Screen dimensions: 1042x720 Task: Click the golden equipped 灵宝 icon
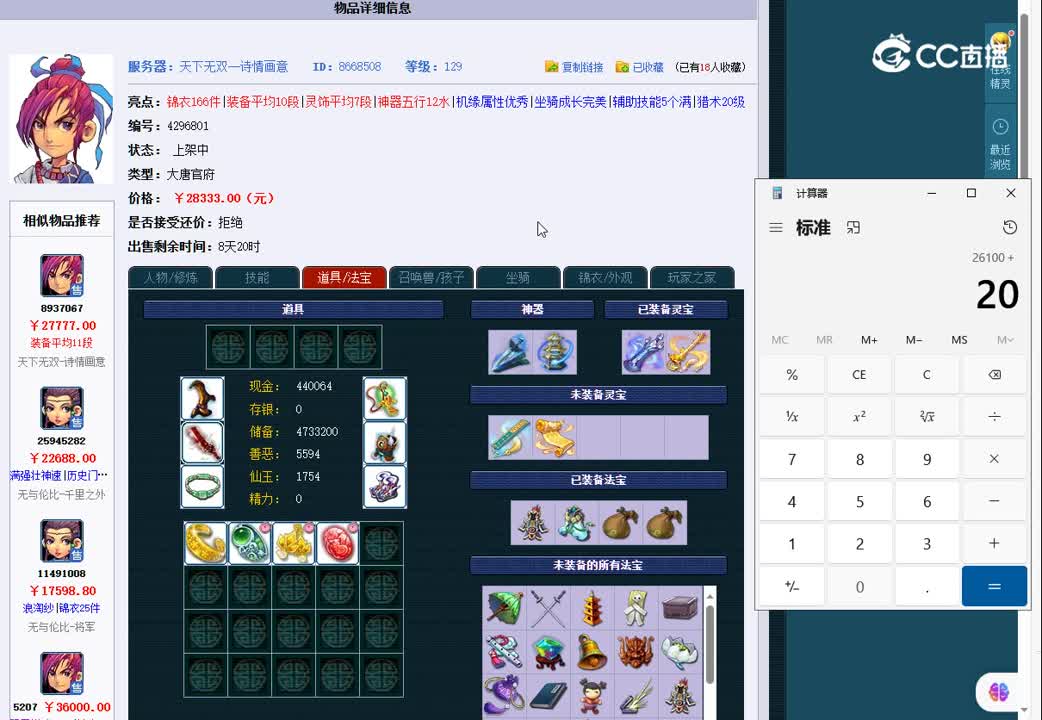pos(688,352)
